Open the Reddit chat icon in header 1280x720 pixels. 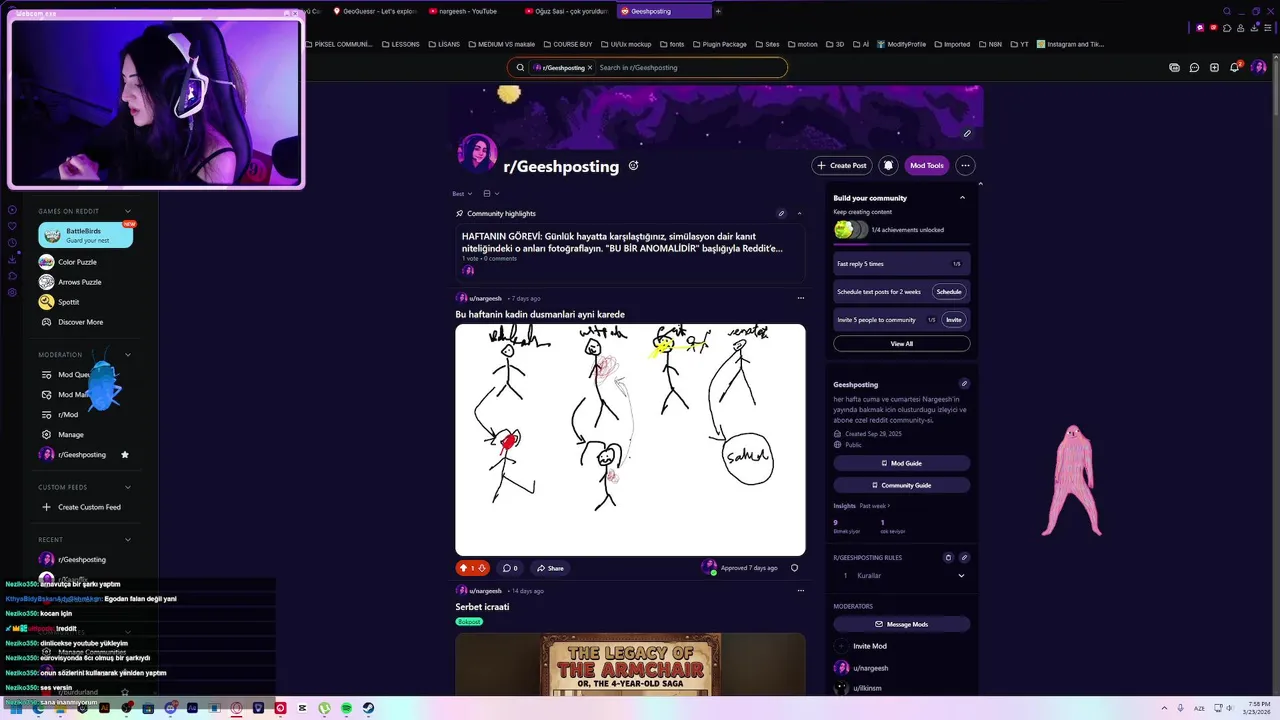pyautogui.click(x=1194, y=67)
